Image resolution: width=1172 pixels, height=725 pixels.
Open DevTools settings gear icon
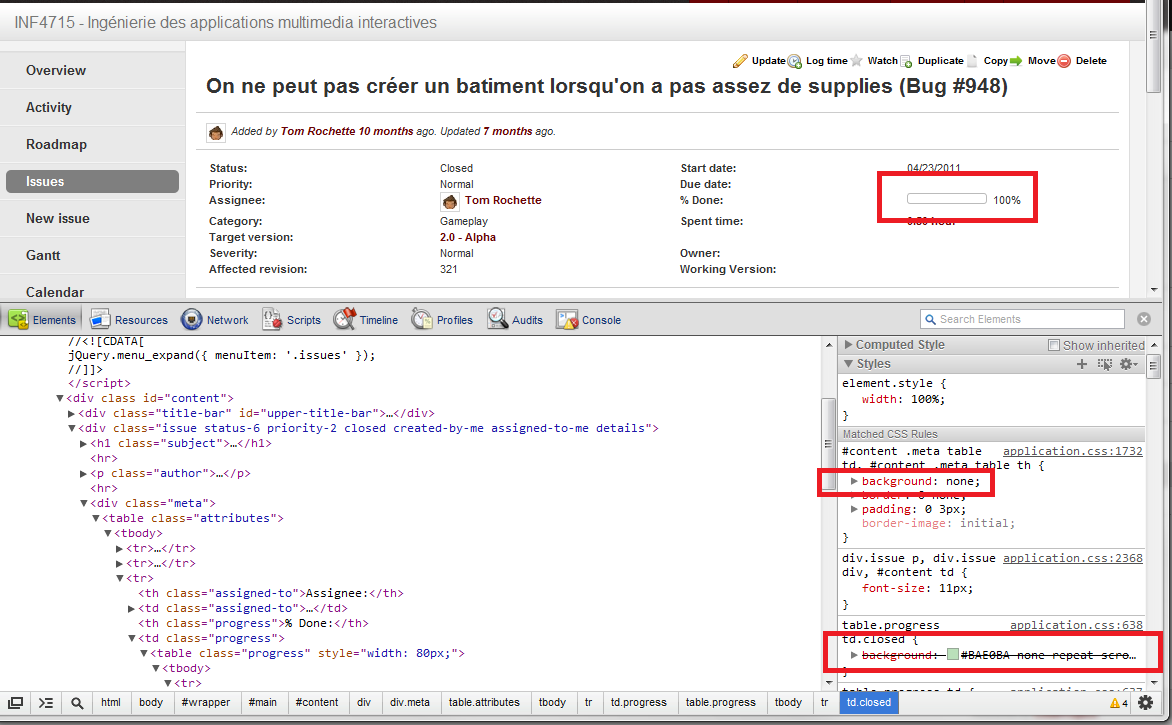(1145, 703)
